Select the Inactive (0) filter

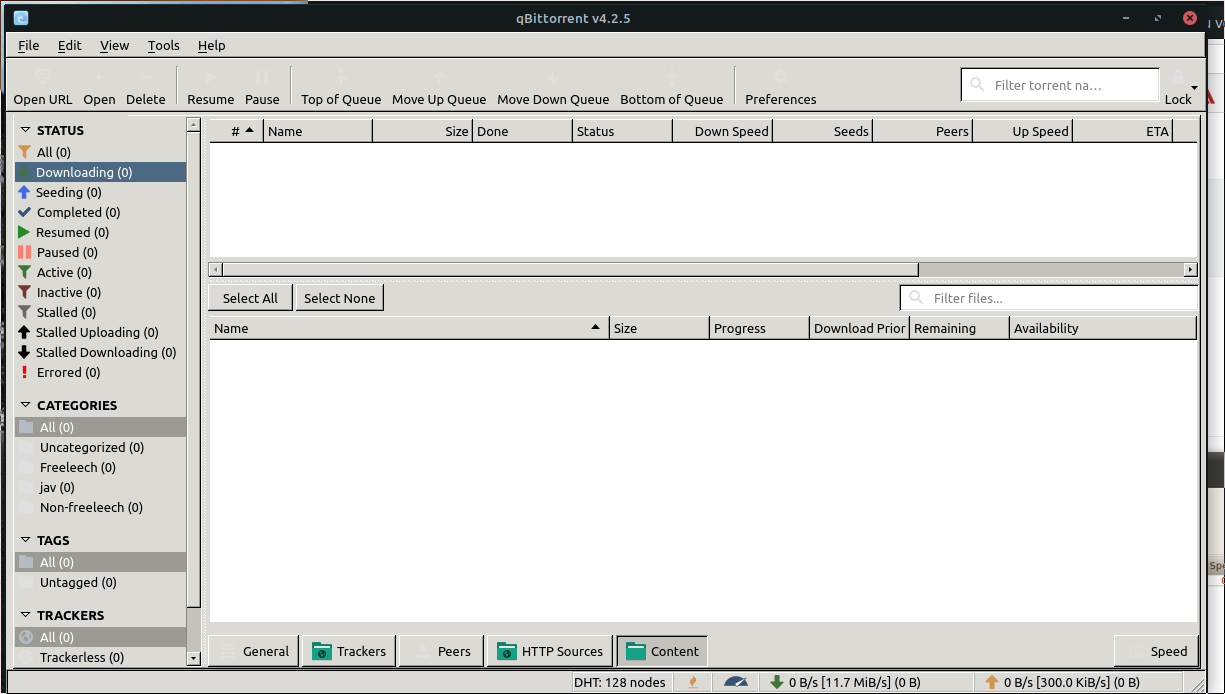click(x=100, y=292)
